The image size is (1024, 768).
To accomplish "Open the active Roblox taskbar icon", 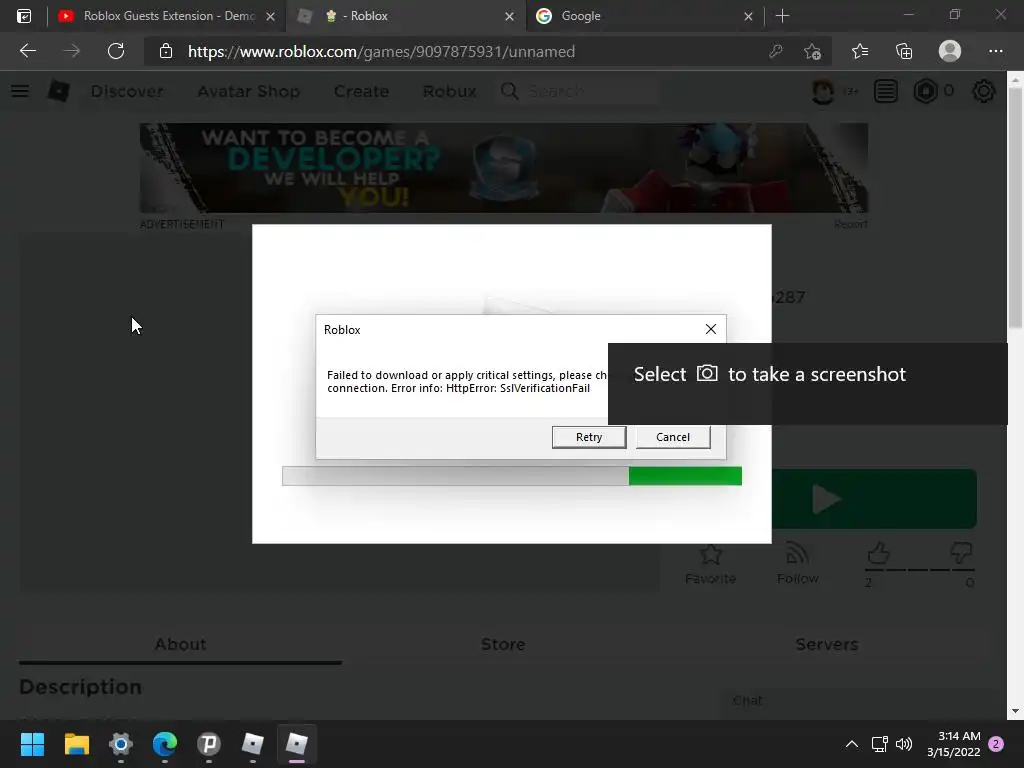I will [296, 744].
